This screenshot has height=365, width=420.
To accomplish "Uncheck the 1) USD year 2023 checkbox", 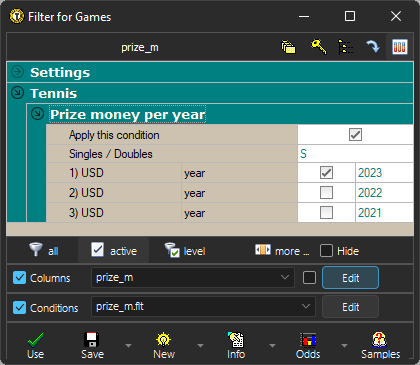I will (326, 173).
